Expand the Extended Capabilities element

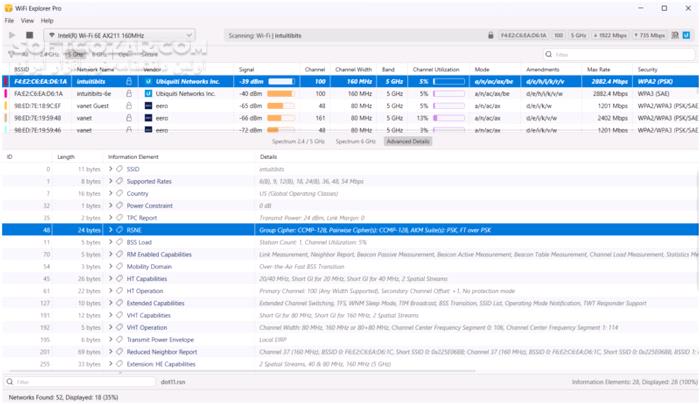(x=110, y=303)
